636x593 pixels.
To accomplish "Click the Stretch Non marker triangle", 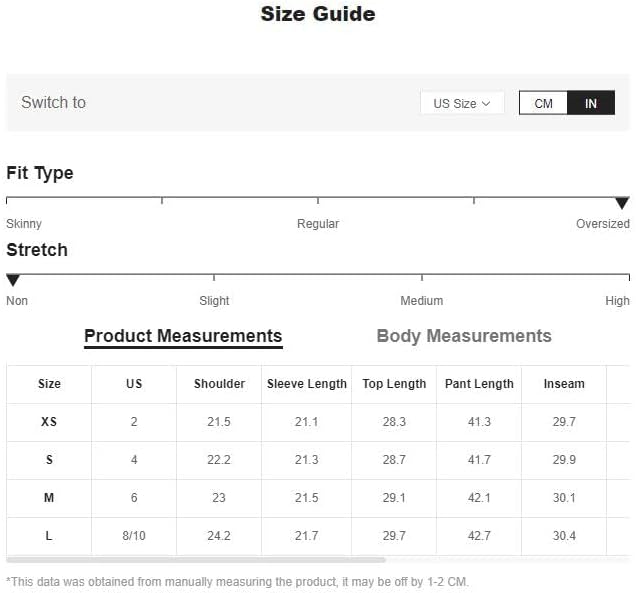I will [x=13, y=280].
